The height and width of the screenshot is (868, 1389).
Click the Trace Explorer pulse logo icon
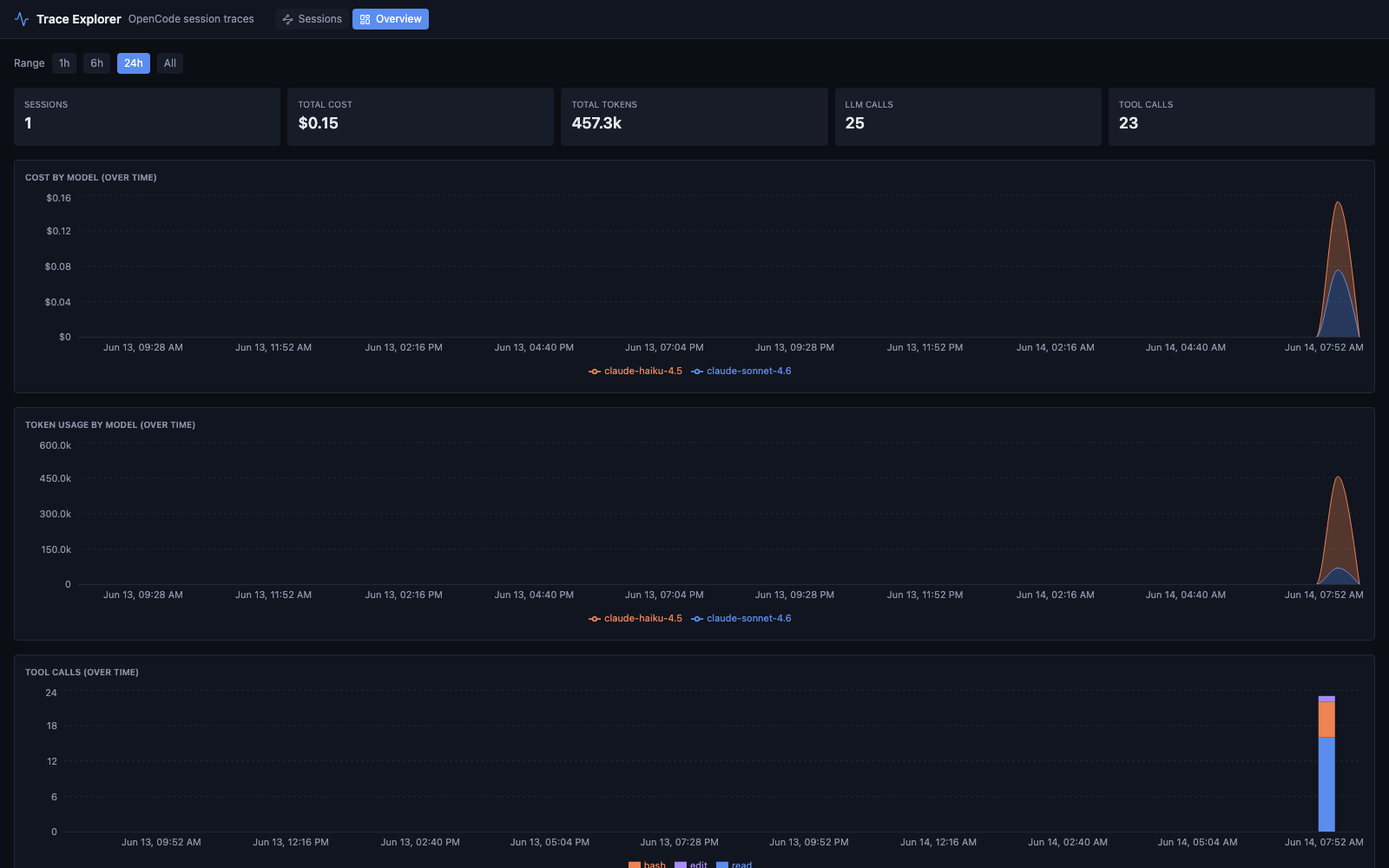click(x=22, y=19)
